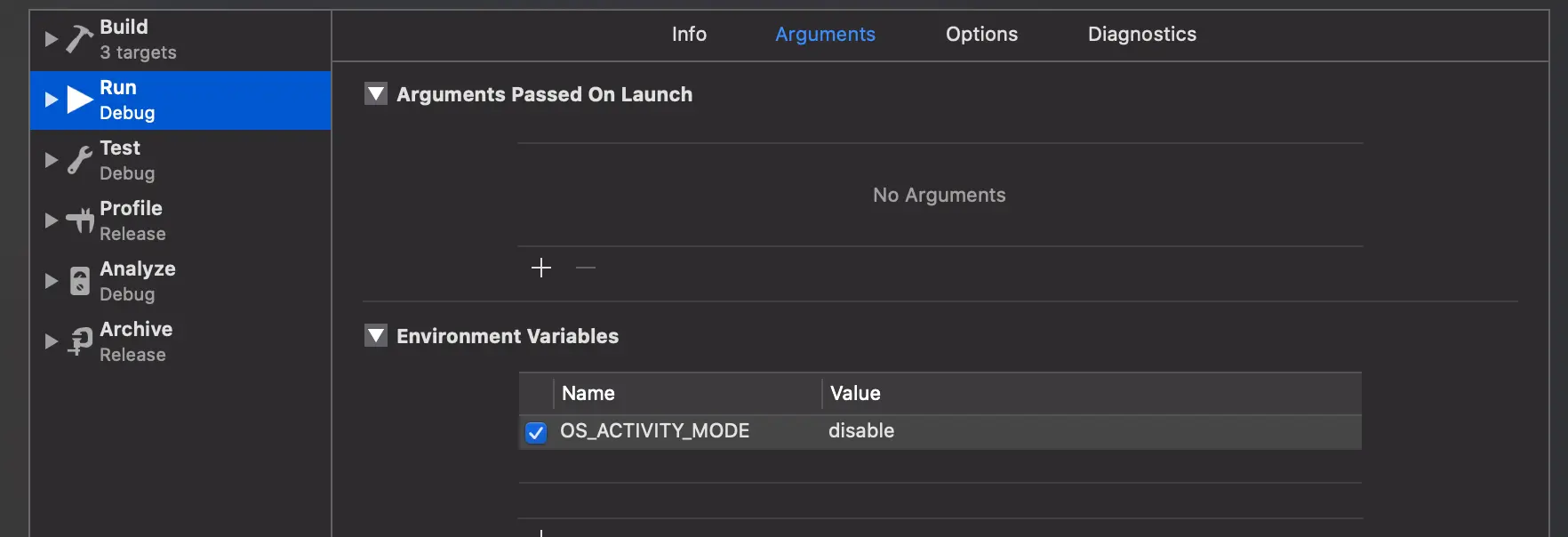Expand the Build scheme action
The image size is (1568, 537).
pyautogui.click(x=52, y=39)
